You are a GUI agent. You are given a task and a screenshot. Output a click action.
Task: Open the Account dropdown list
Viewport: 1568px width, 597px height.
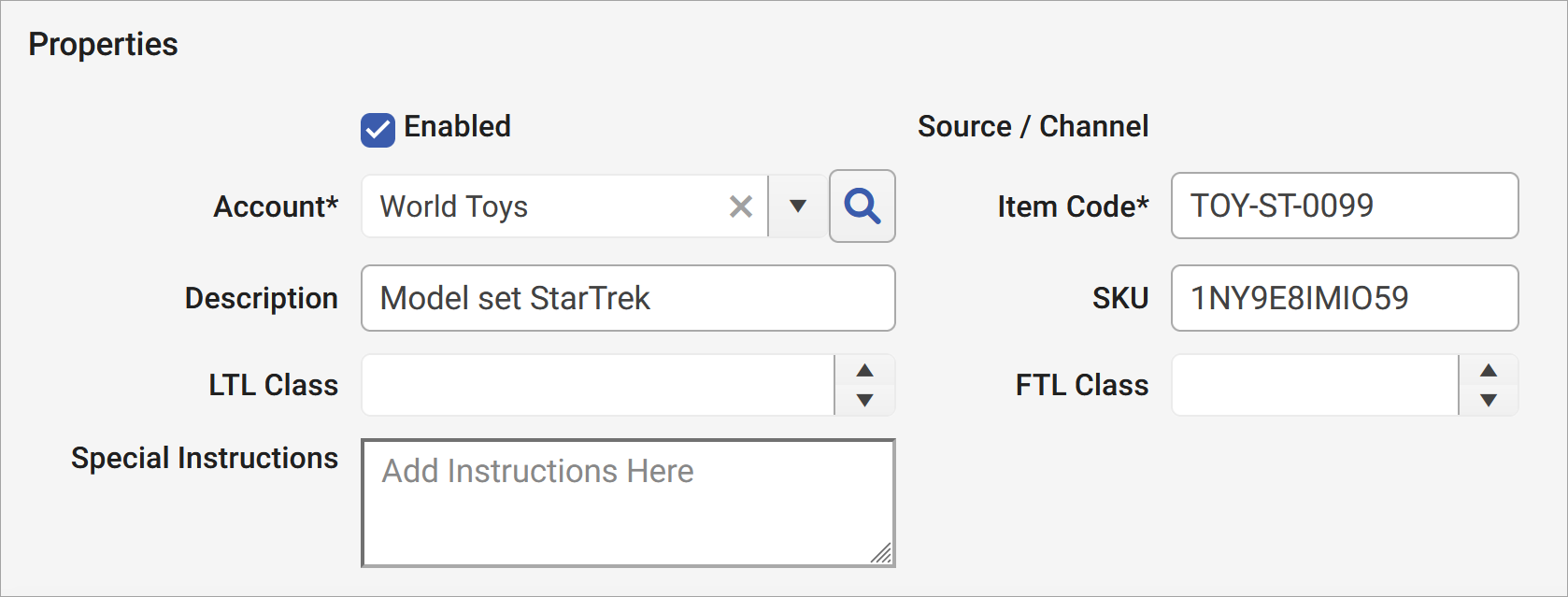pos(796,206)
